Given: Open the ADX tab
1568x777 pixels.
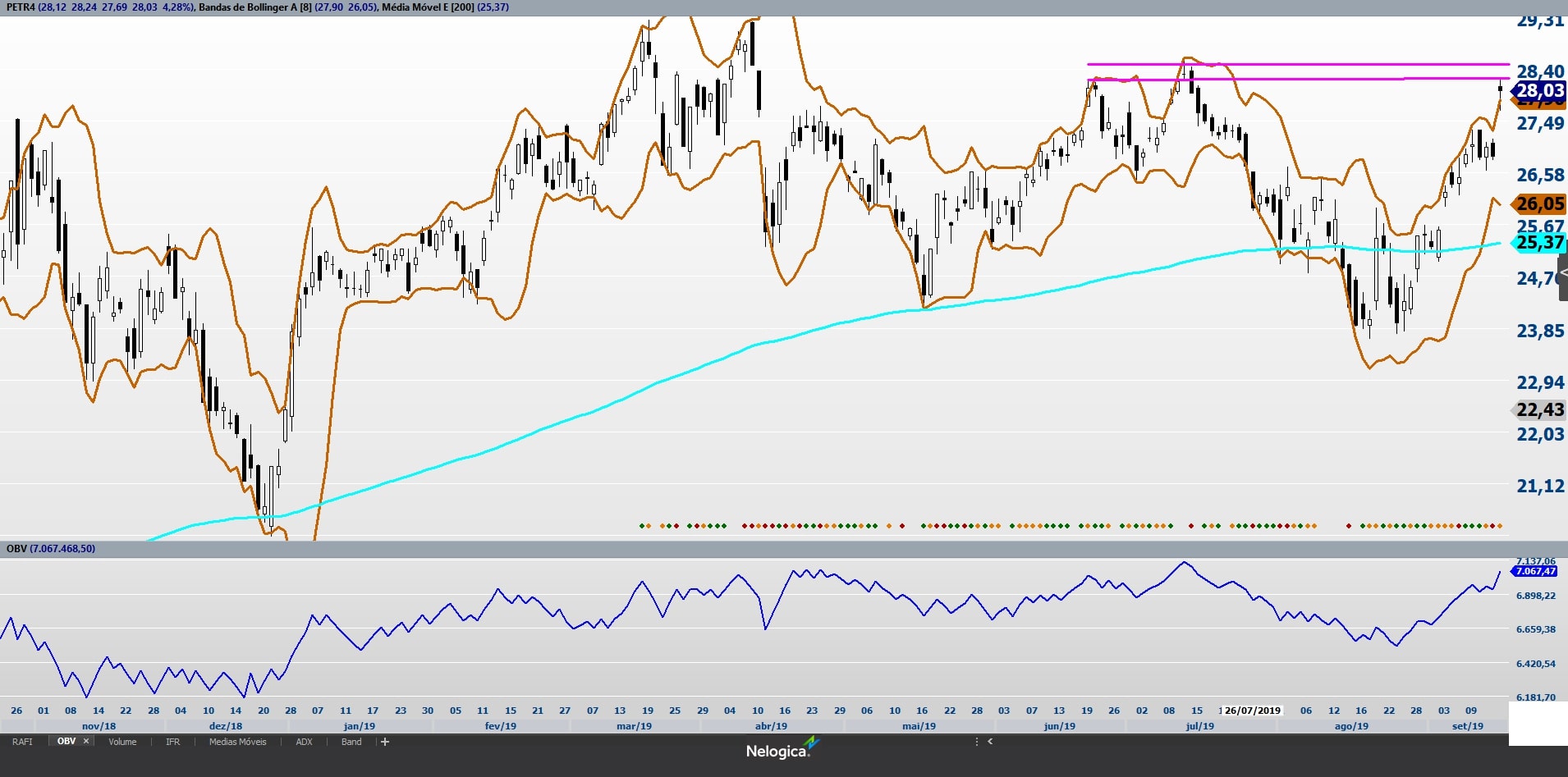Looking at the screenshot, I should click(304, 742).
